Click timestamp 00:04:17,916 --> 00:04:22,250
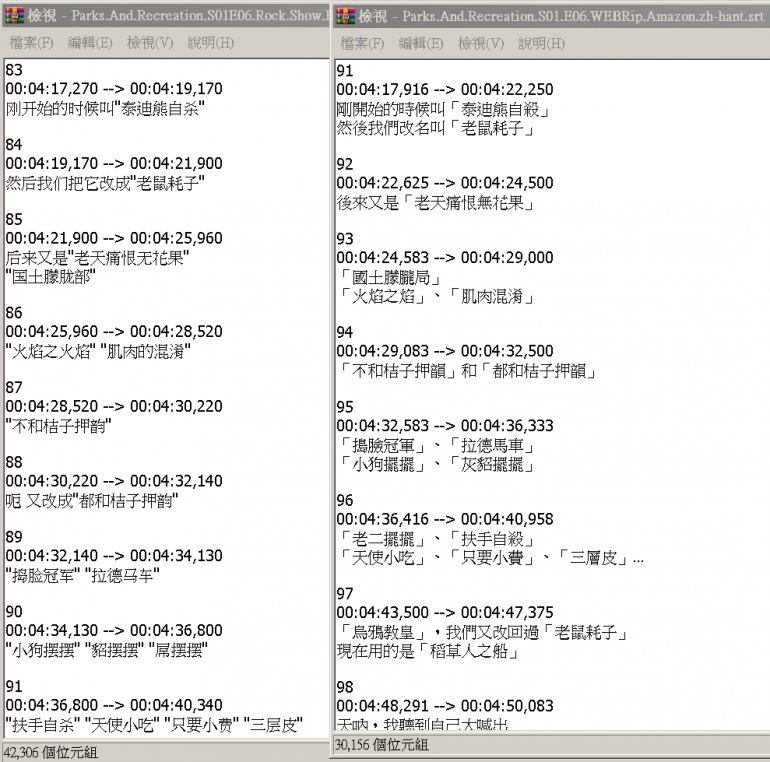 click(x=445, y=89)
